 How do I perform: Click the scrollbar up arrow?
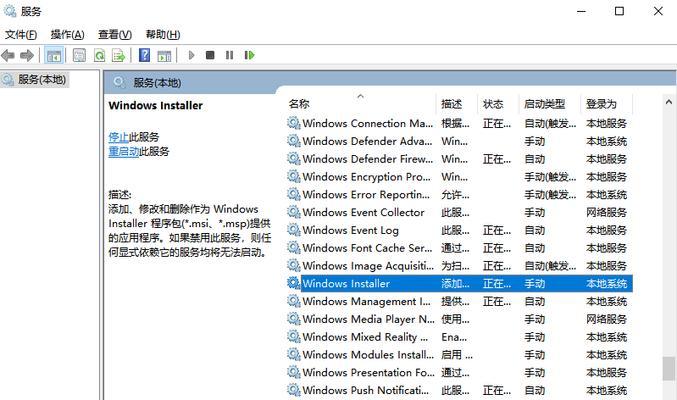pyautogui.click(x=668, y=102)
